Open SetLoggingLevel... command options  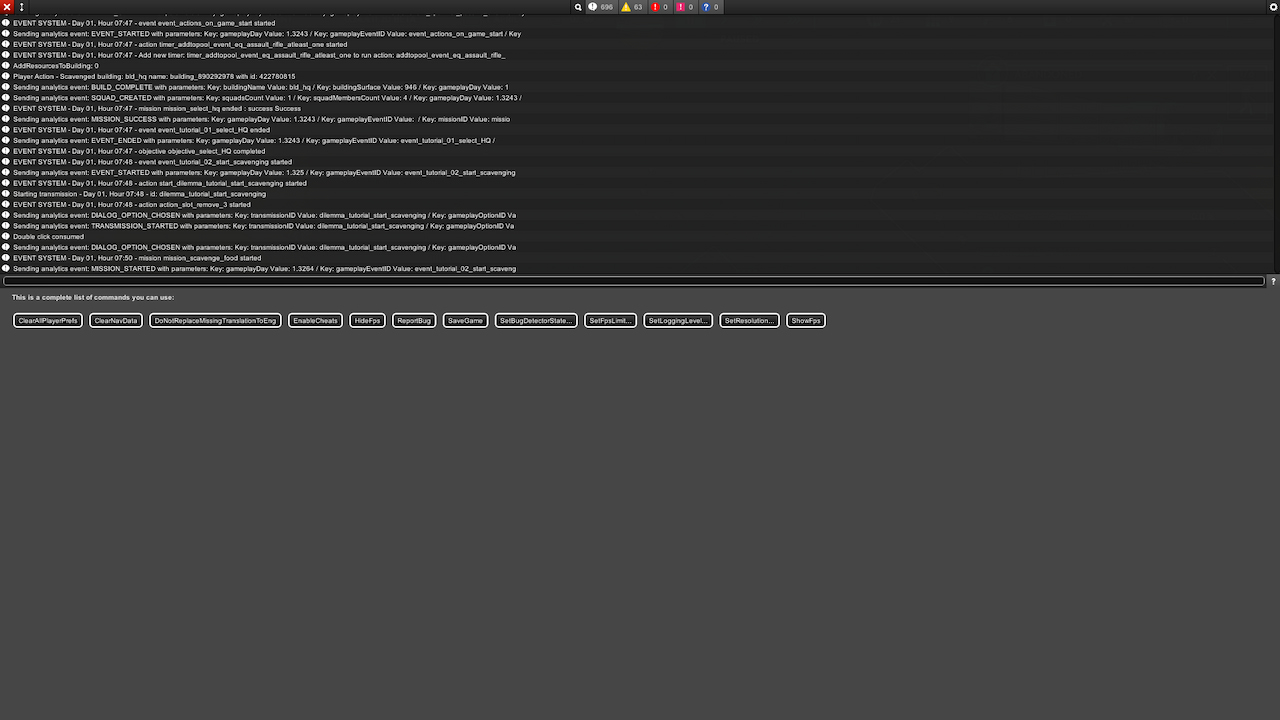click(678, 321)
